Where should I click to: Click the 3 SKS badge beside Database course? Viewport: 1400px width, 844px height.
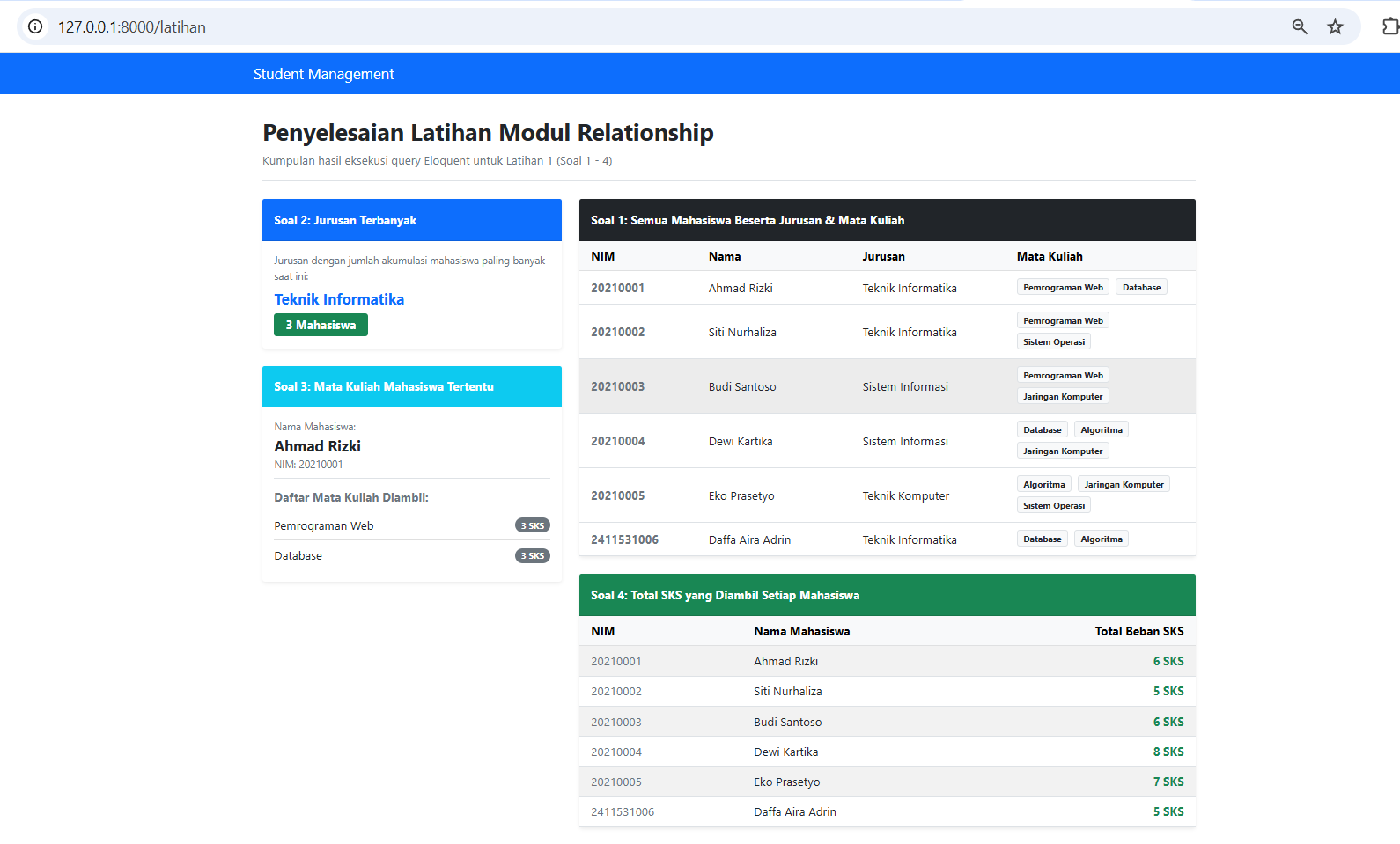(533, 555)
